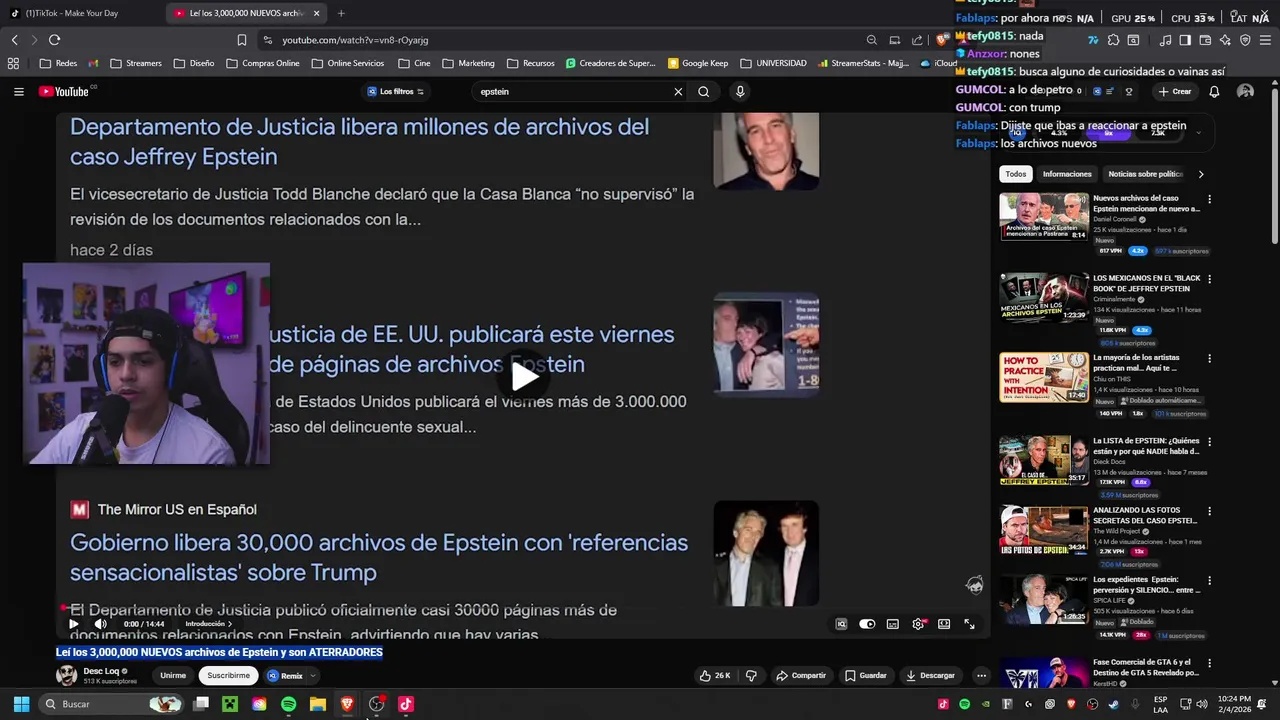Open Brave main hamburger menu
Image resolution: width=1280 pixels, height=720 pixels.
pyautogui.click(x=1265, y=40)
